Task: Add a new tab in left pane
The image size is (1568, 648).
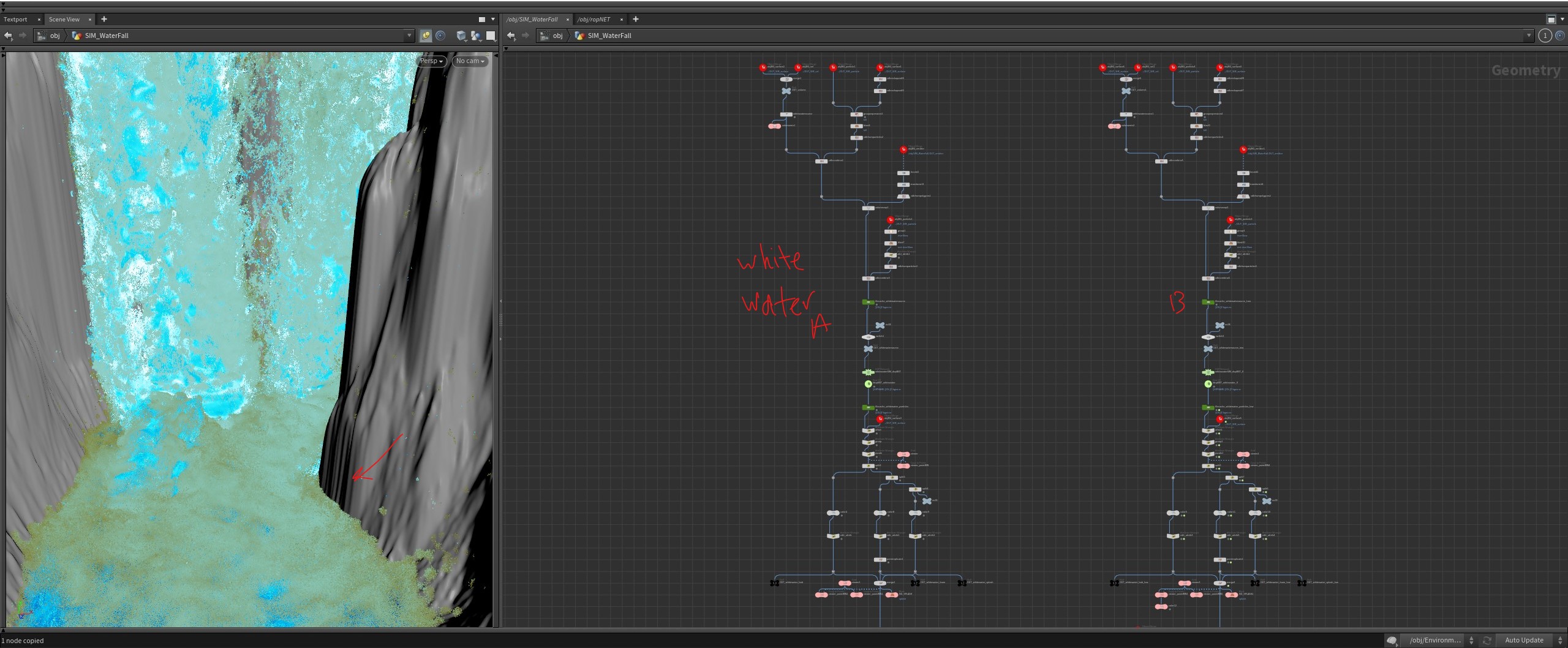Action: pyautogui.click(x=104, y=19)
